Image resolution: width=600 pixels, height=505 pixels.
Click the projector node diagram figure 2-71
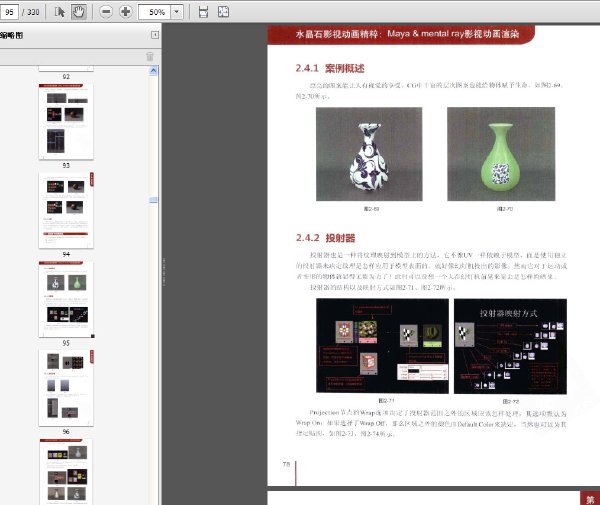tap(382, 346)
